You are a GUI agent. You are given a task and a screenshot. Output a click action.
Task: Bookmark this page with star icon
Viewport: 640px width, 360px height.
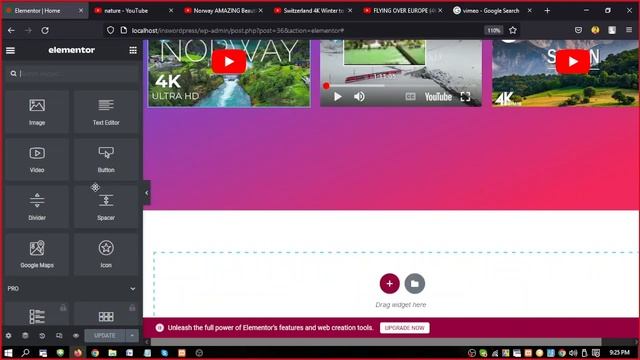coord(513,30)
